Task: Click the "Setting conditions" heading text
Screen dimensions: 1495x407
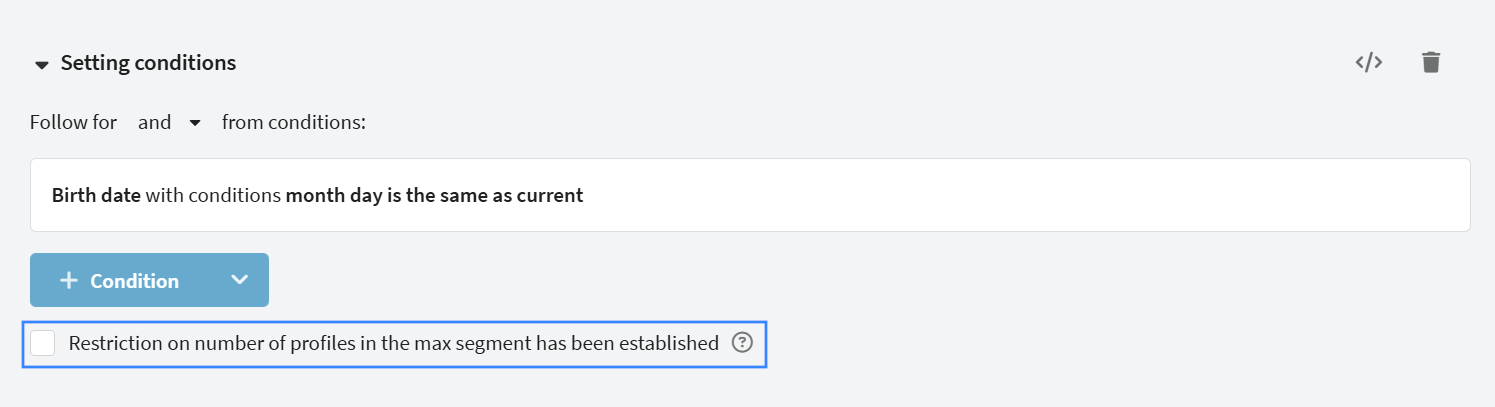Action: point(148,63)
